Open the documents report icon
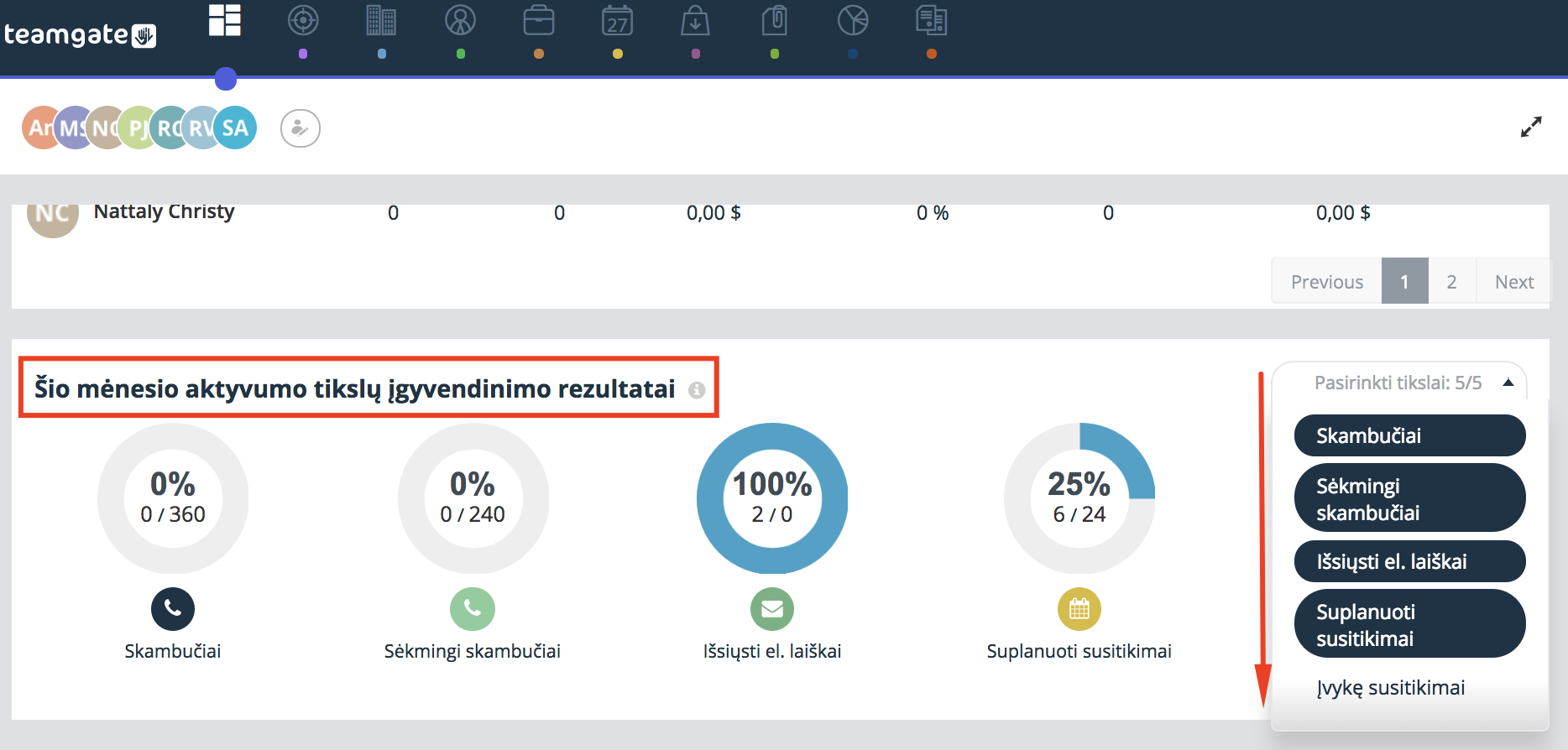The image size is (1568, 750). point(932,20)
